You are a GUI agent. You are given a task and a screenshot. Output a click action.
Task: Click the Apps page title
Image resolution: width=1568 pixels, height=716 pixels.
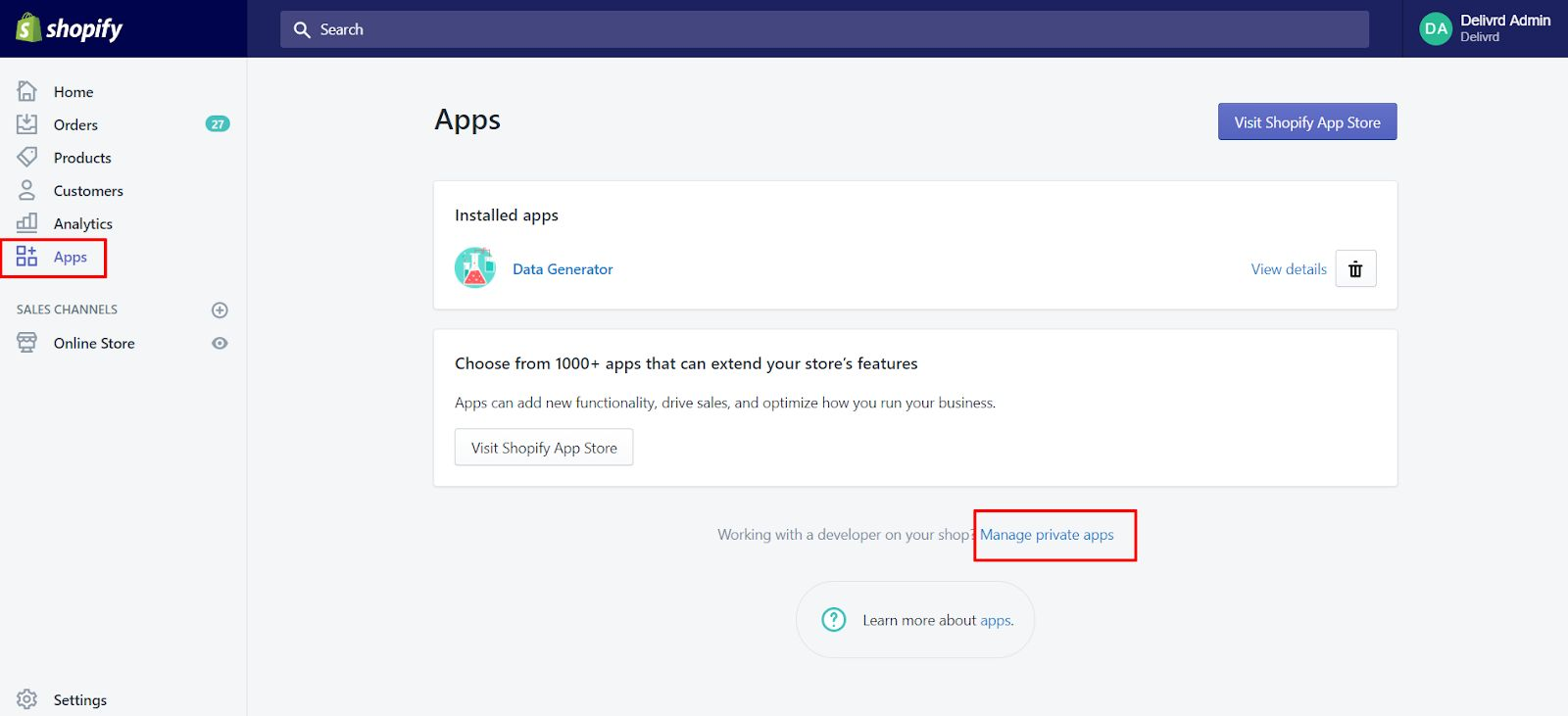[x=467, y=120]
